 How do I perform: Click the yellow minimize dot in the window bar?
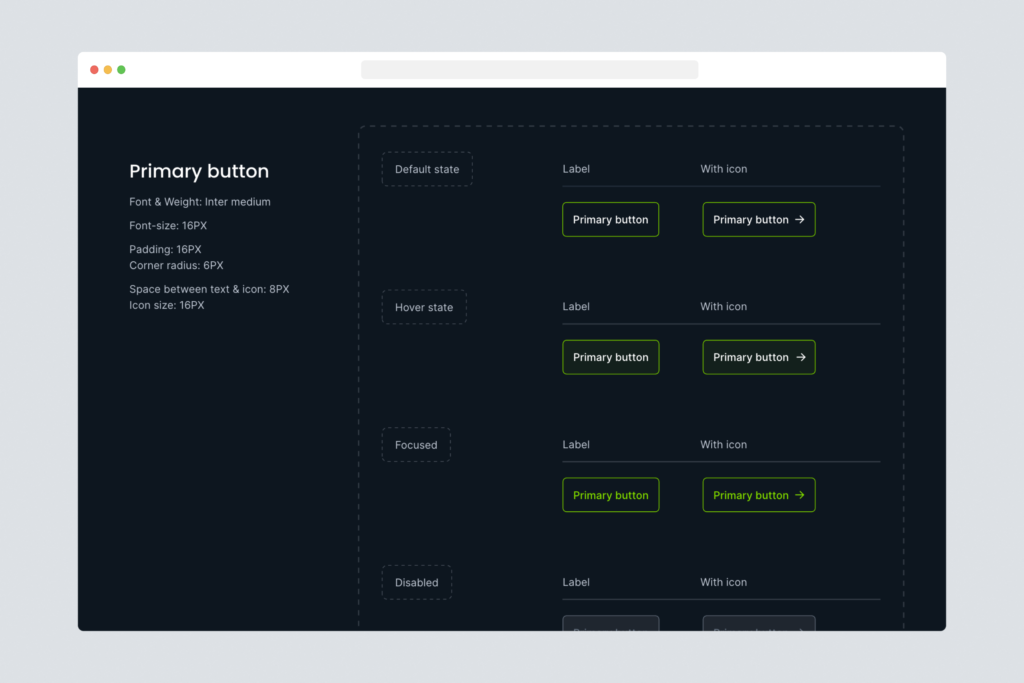click(x=108, y=70)
